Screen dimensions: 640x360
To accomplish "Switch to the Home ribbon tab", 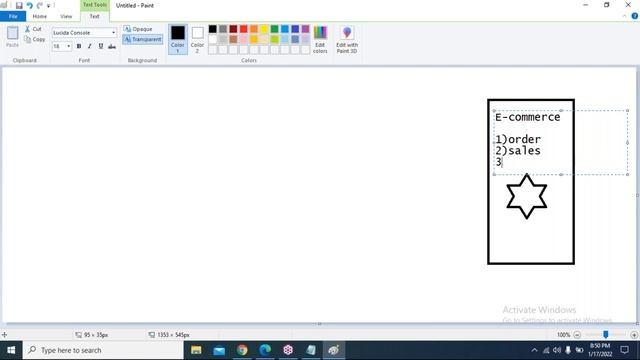I will pos(40,16).
